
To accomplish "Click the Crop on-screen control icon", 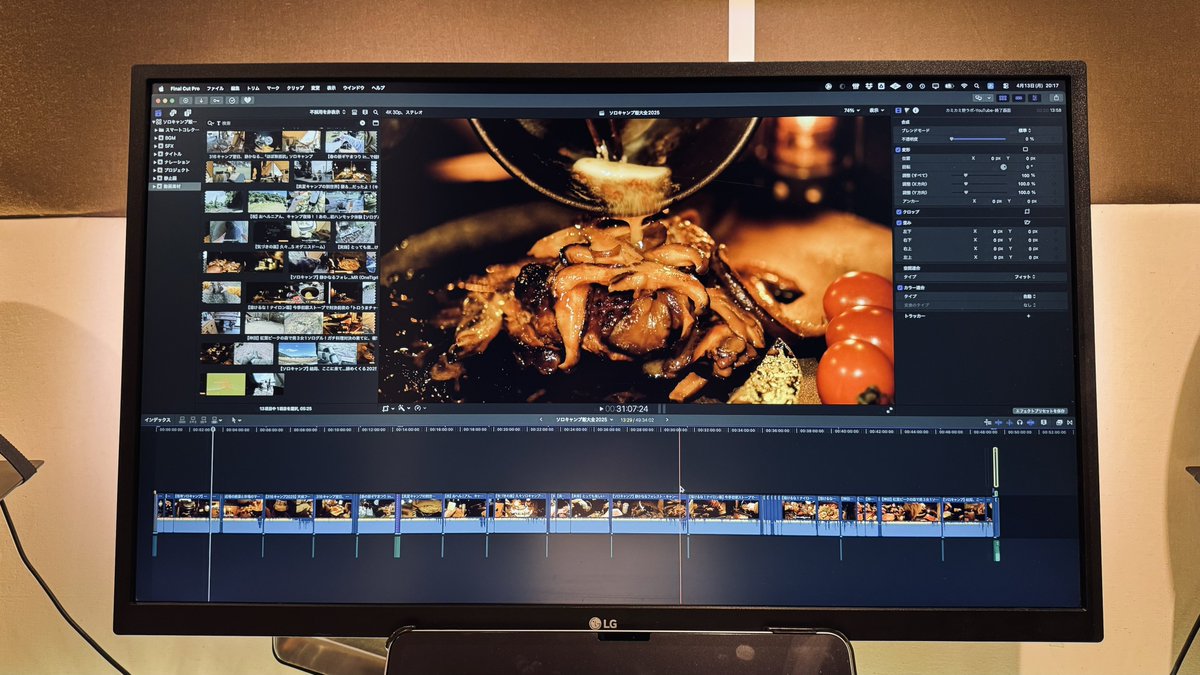I will [x=1027, y=211].
